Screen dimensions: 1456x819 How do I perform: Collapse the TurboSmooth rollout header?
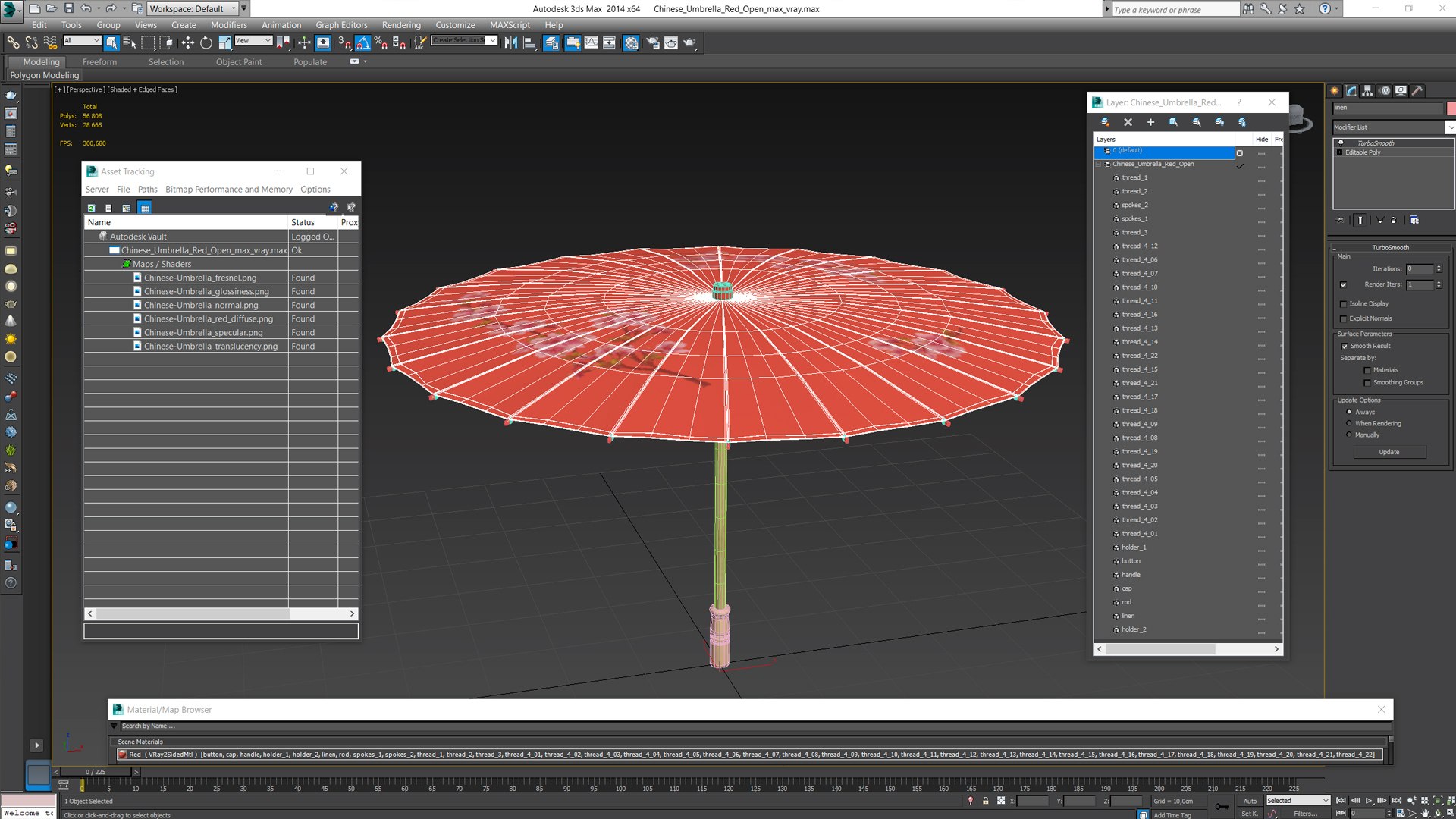tap(1390, 248)
